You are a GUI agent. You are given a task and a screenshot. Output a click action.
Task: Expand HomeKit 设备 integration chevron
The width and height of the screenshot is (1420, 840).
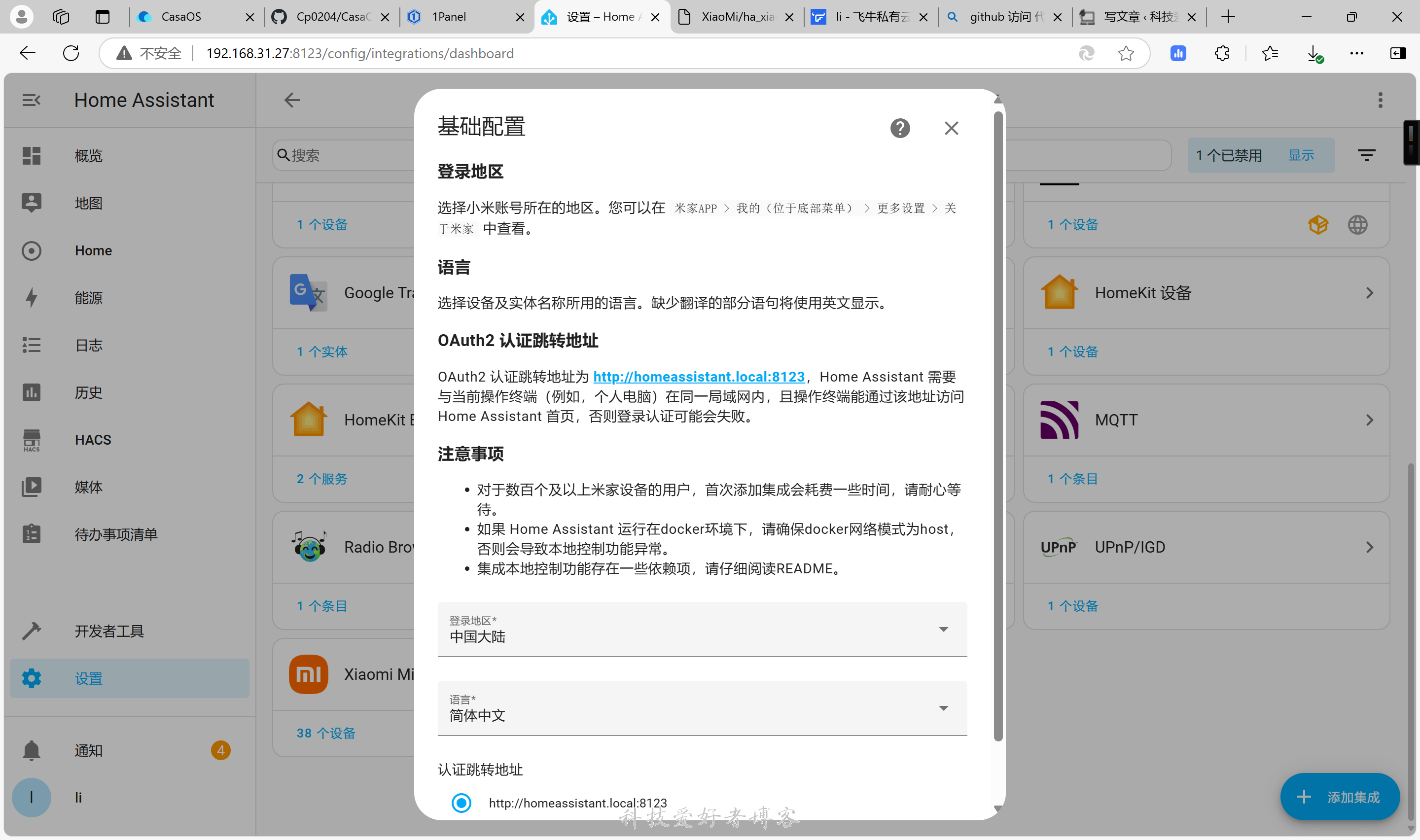pos(1370,293)
